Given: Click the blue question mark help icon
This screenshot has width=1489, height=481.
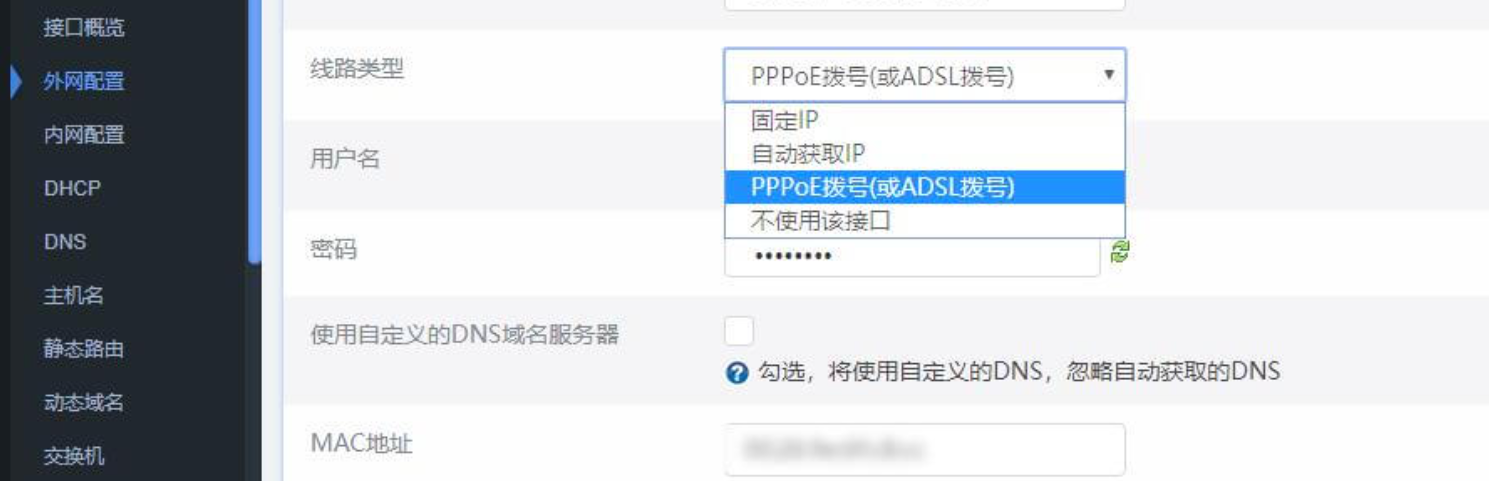Looking at the screenshot, I should click(x=737, y=373).
